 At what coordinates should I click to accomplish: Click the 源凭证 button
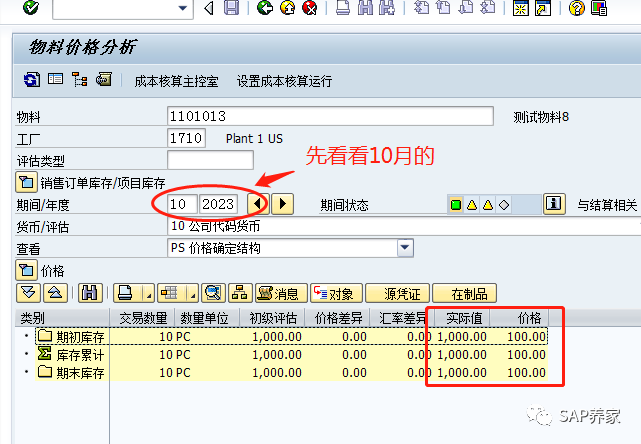coord(397,293)
